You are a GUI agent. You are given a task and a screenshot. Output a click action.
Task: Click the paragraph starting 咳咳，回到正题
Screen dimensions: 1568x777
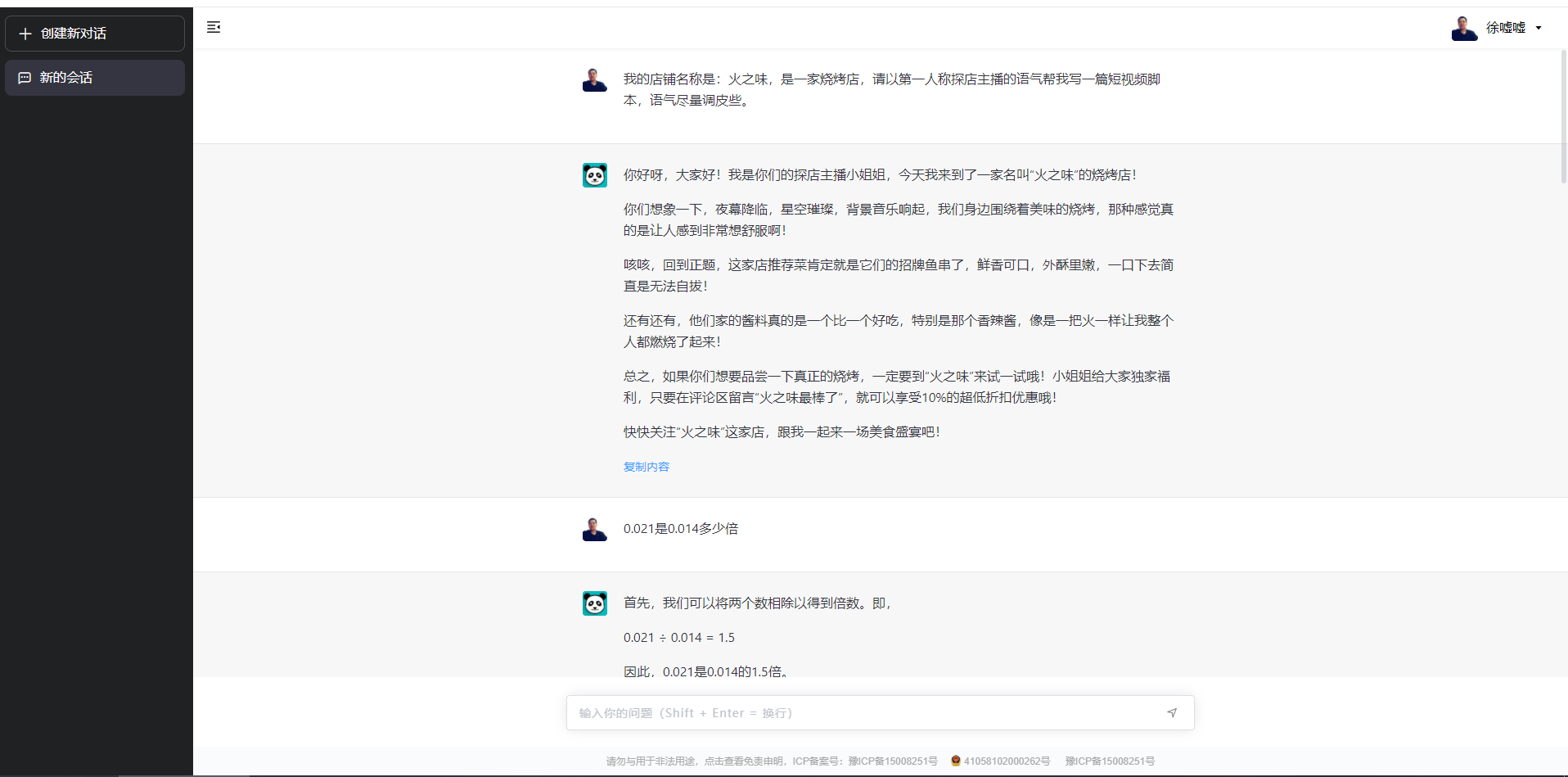pos(899,276)
